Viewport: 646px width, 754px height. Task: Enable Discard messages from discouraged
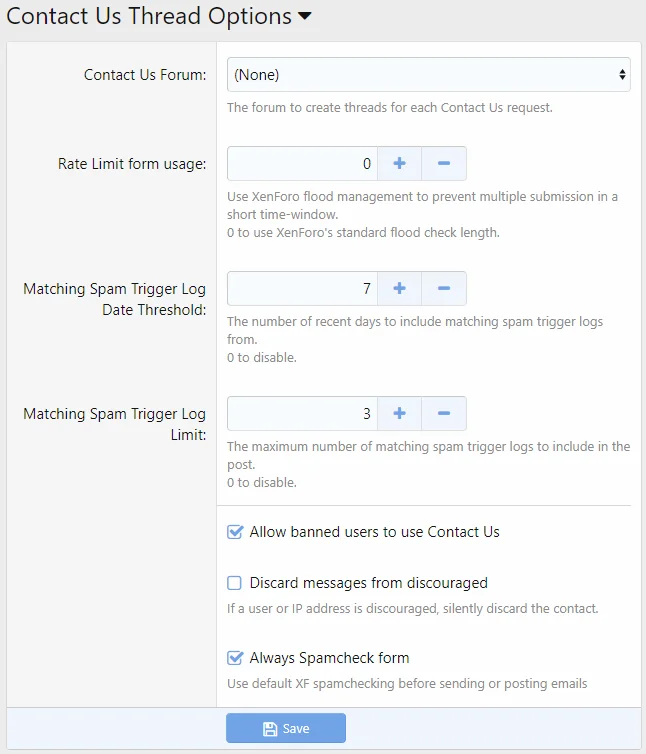click(x=235, y=583)
